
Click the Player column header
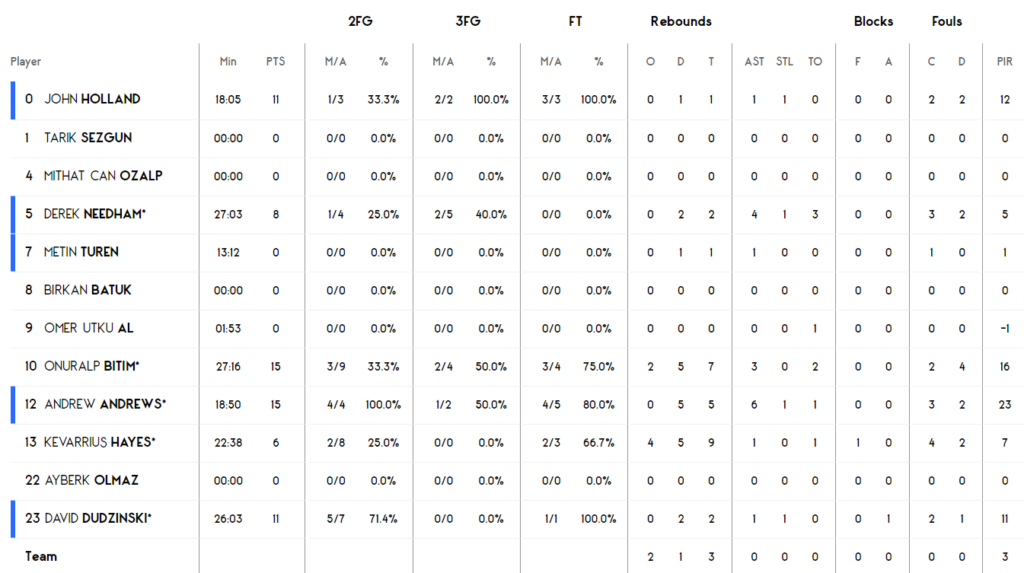(26, 61)
